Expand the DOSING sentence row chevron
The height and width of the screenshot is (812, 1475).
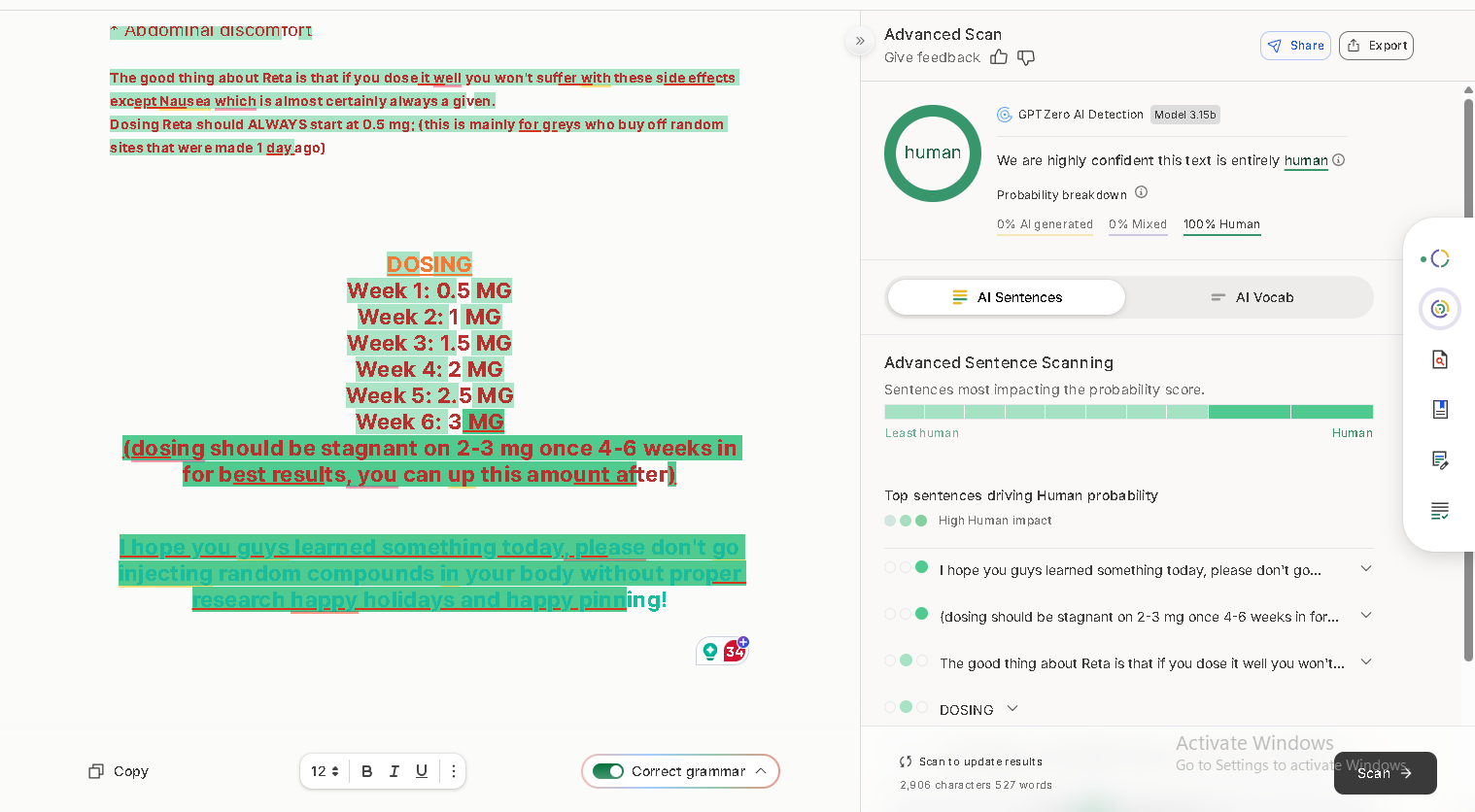point(1012,709)
